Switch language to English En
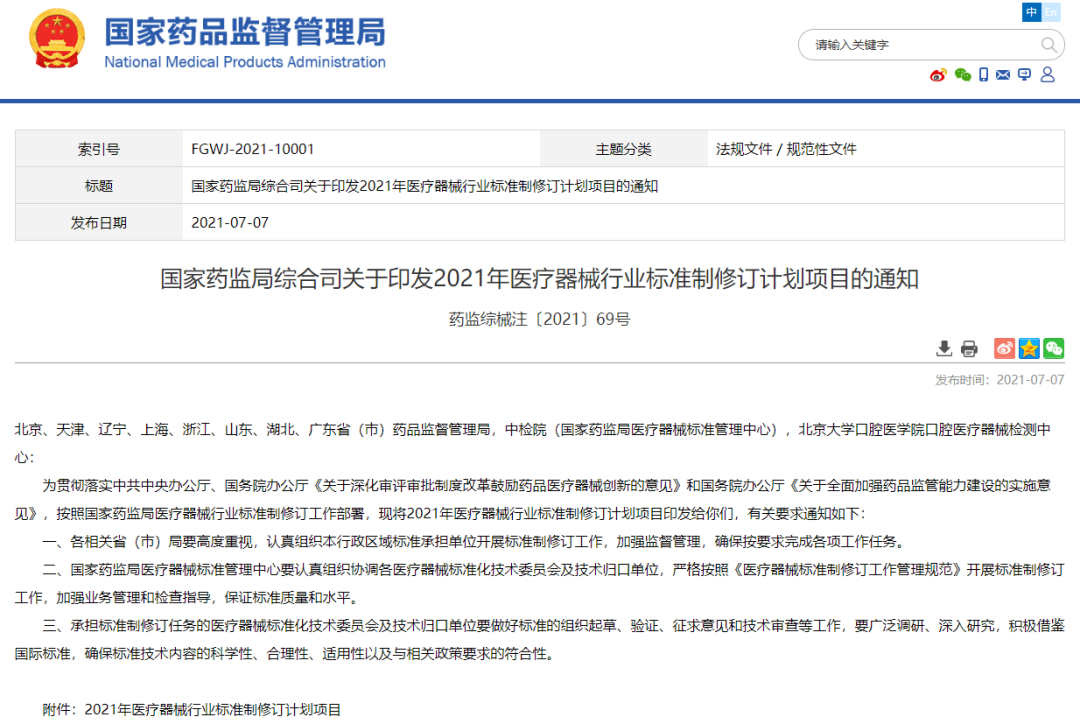The image size is (1080, 724). click(1050, 12)
